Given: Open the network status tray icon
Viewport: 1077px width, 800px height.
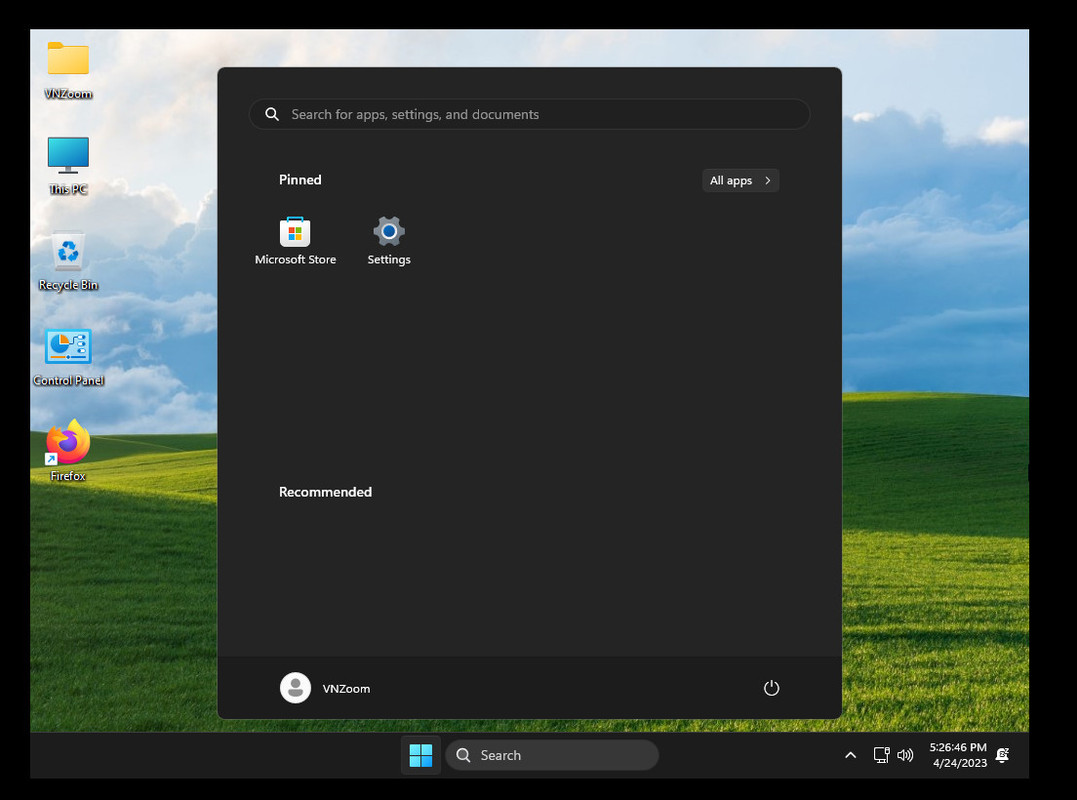Looking at the screenshot, I should 881,755.
